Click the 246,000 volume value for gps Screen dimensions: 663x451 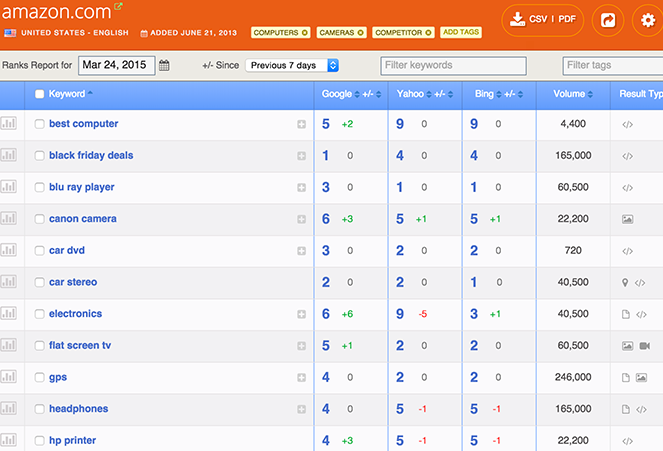click(573, 377)
